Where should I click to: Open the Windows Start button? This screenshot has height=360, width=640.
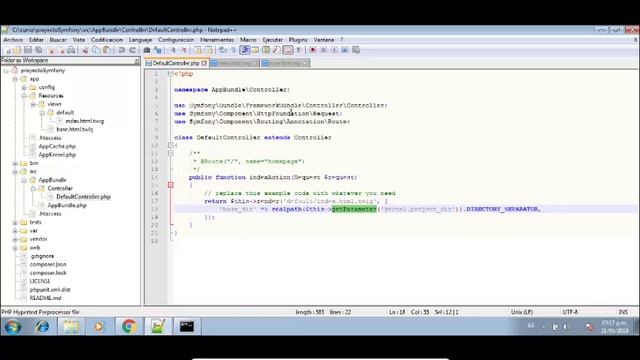tap(13, 327)
